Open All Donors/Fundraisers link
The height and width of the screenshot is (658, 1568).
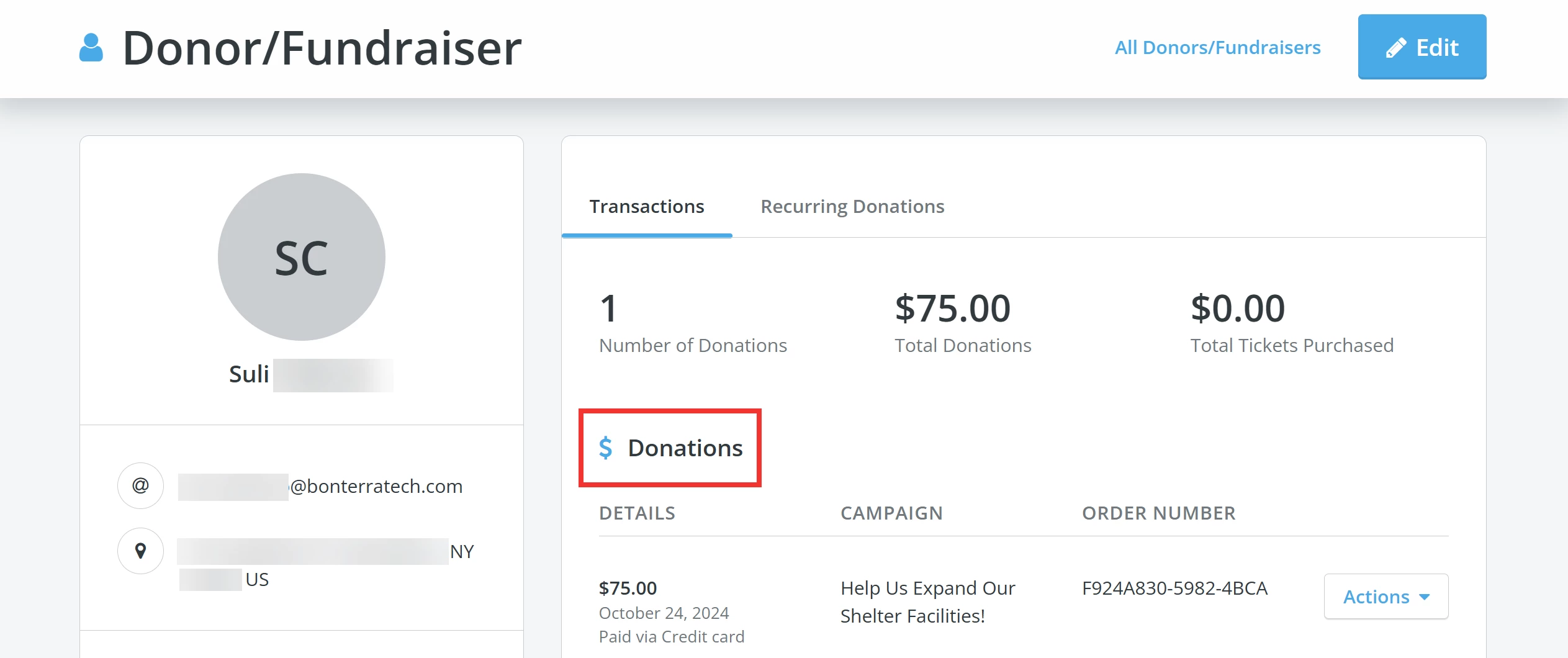(x=1217, y=47)
